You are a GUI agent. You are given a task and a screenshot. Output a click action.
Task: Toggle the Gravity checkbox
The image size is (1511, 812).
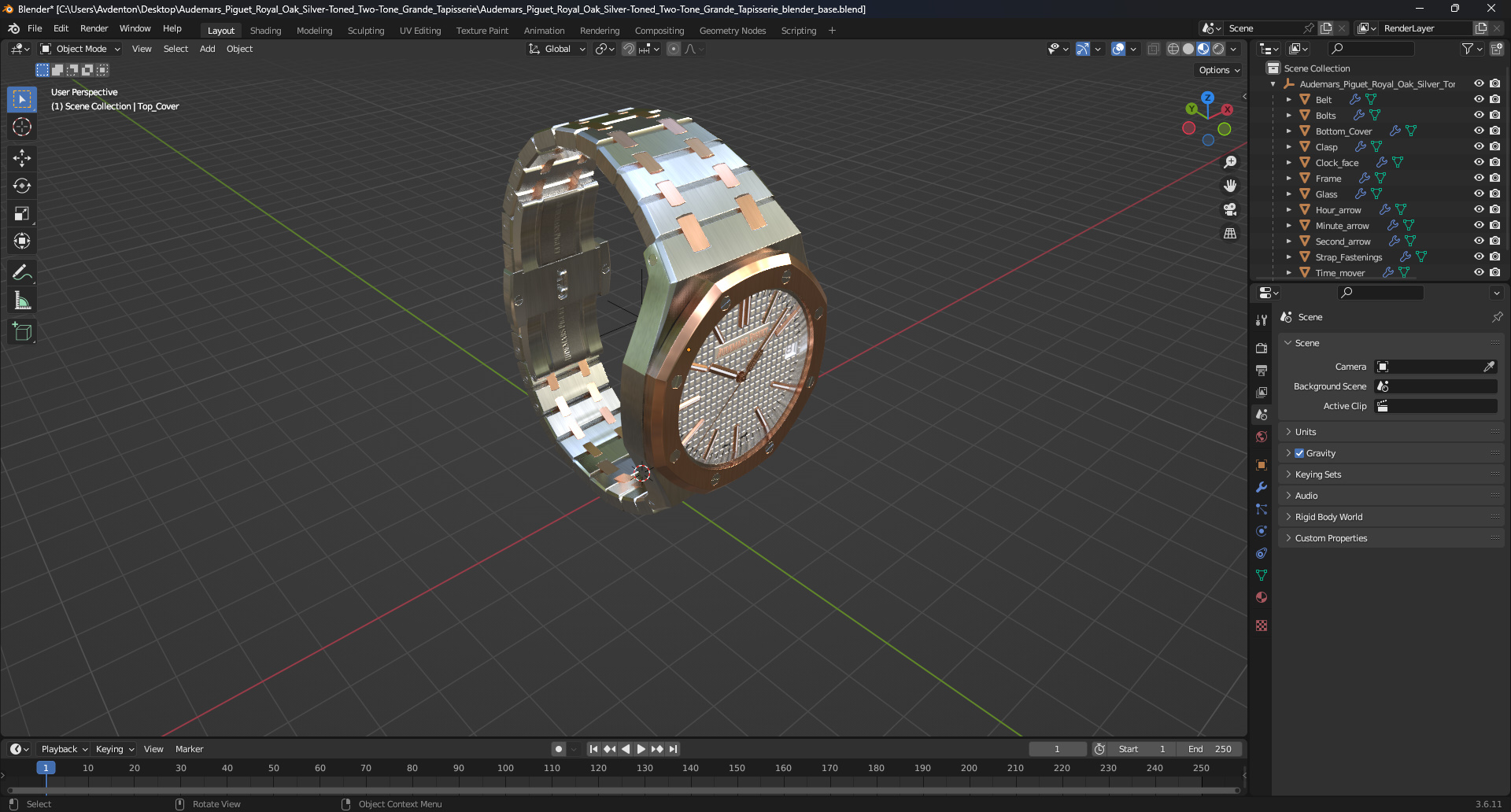tap(1299, 453)
